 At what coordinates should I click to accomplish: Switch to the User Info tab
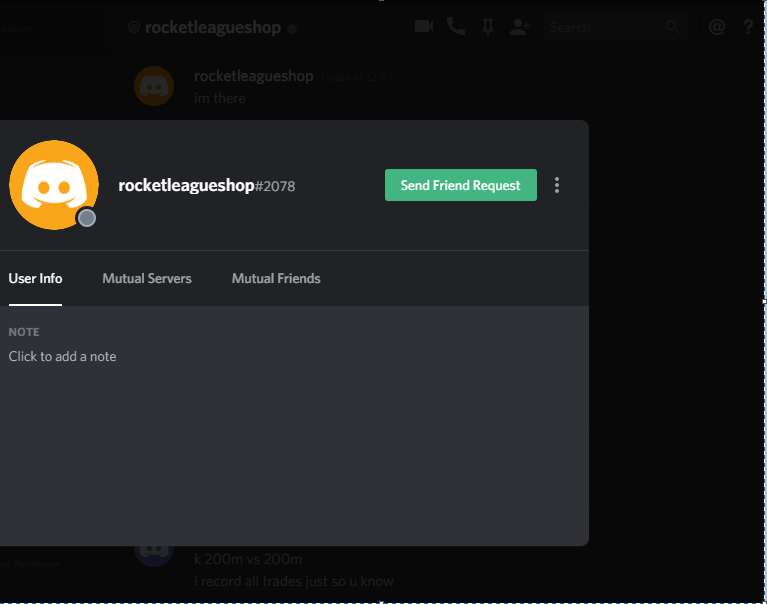pyautogui.click(x=35, y=278)
